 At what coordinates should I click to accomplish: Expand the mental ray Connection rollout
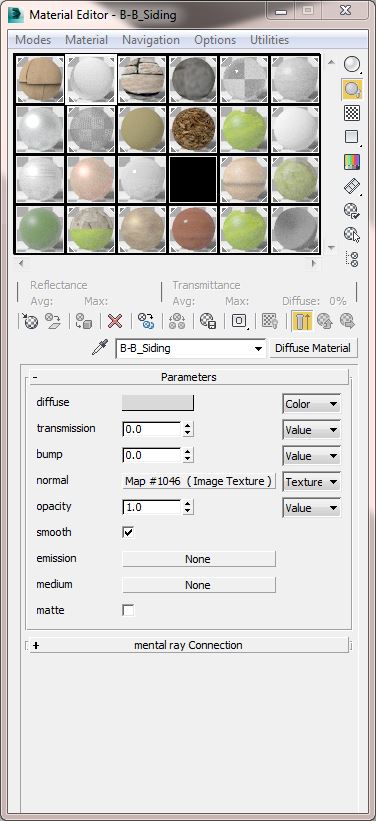tap(189, 645)
